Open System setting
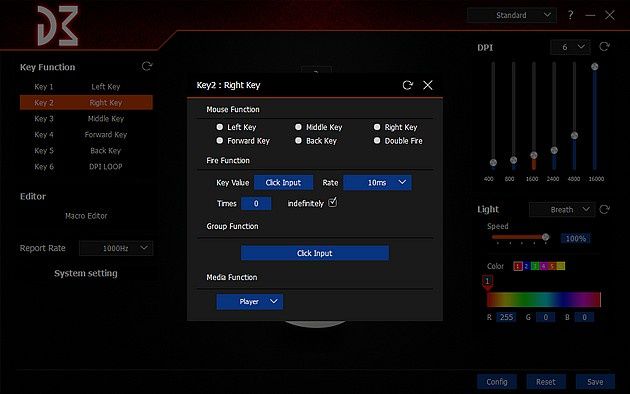630x394 pixels. [86, 274]
